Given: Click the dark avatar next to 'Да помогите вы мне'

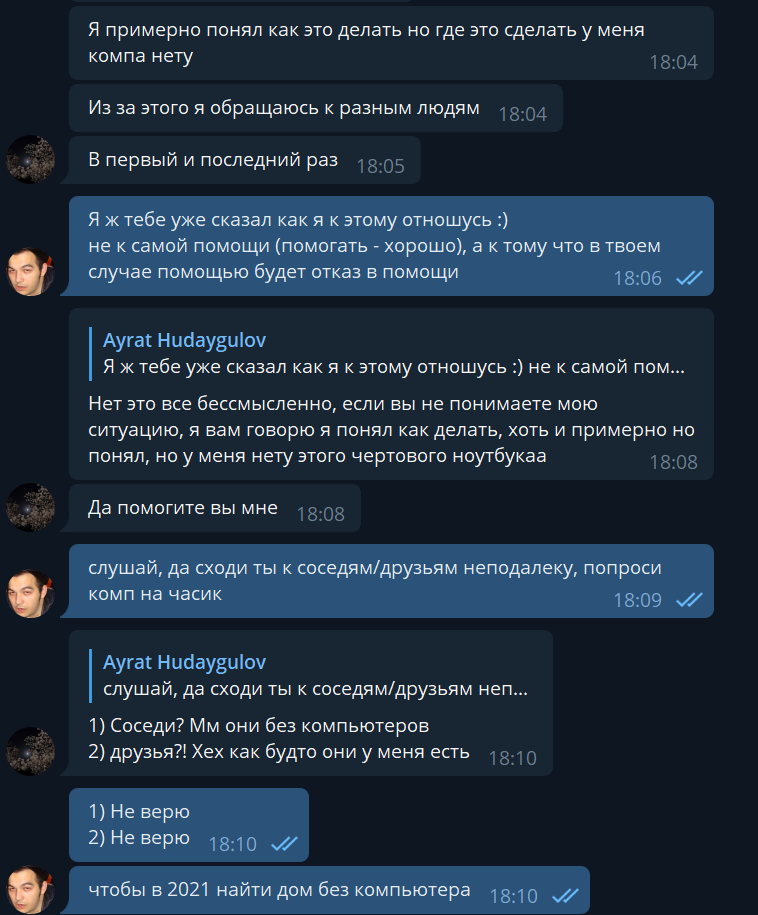Looking at the screenshot, I should pyautogui.click(x=30, y=507).
